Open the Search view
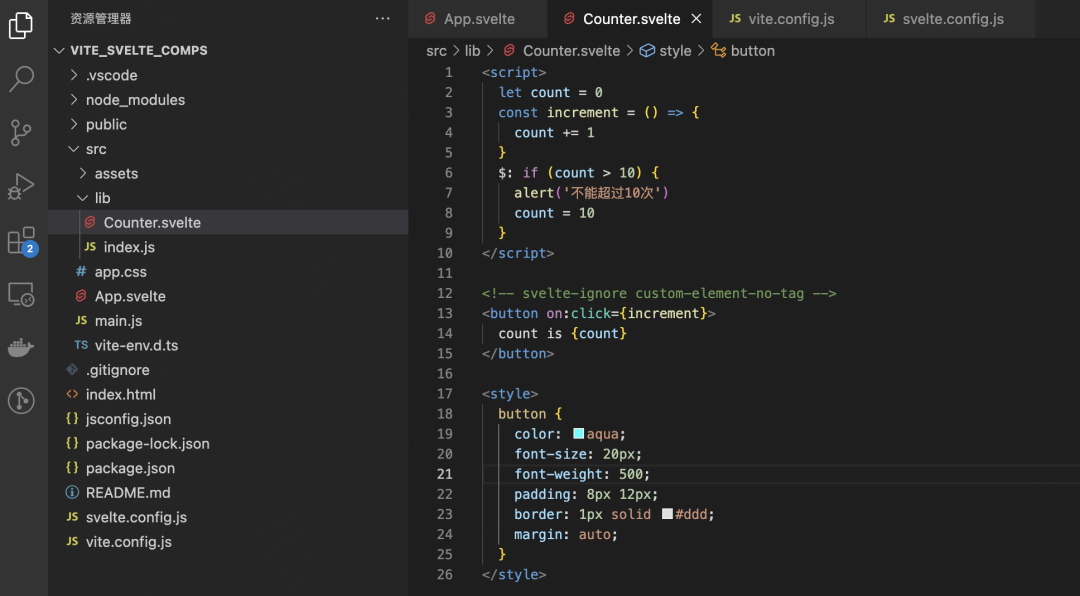This screenshot has height=596, width=1080. 21,79
